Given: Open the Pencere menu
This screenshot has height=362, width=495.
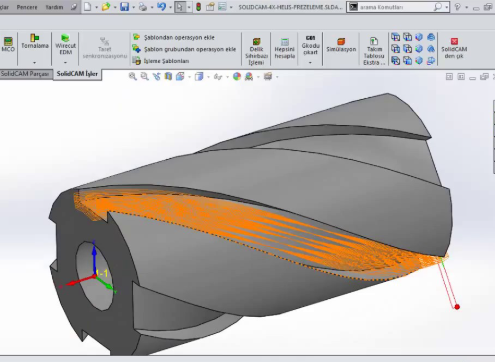Looking at the screenshot, I should pos(27,7).
